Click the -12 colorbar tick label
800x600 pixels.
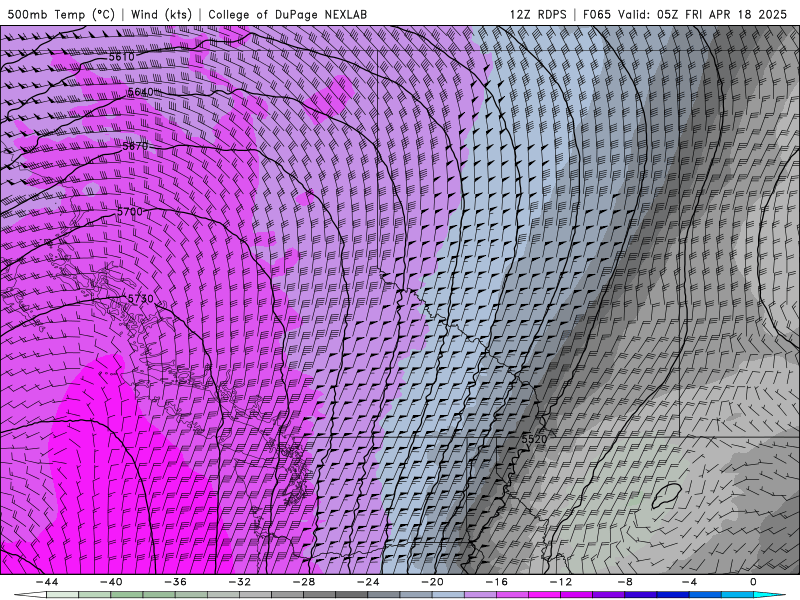[561, 582]
